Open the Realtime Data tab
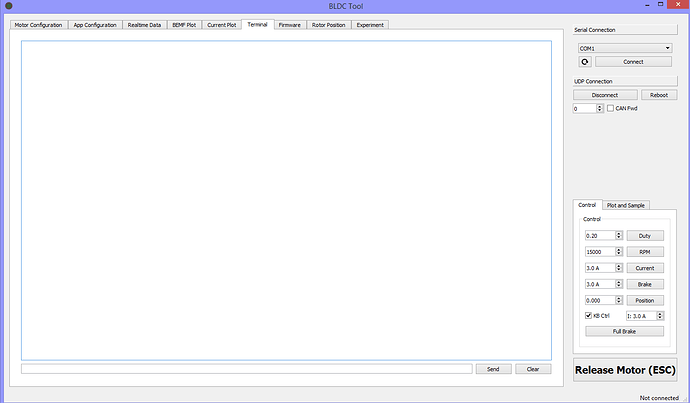 (145, 24)
